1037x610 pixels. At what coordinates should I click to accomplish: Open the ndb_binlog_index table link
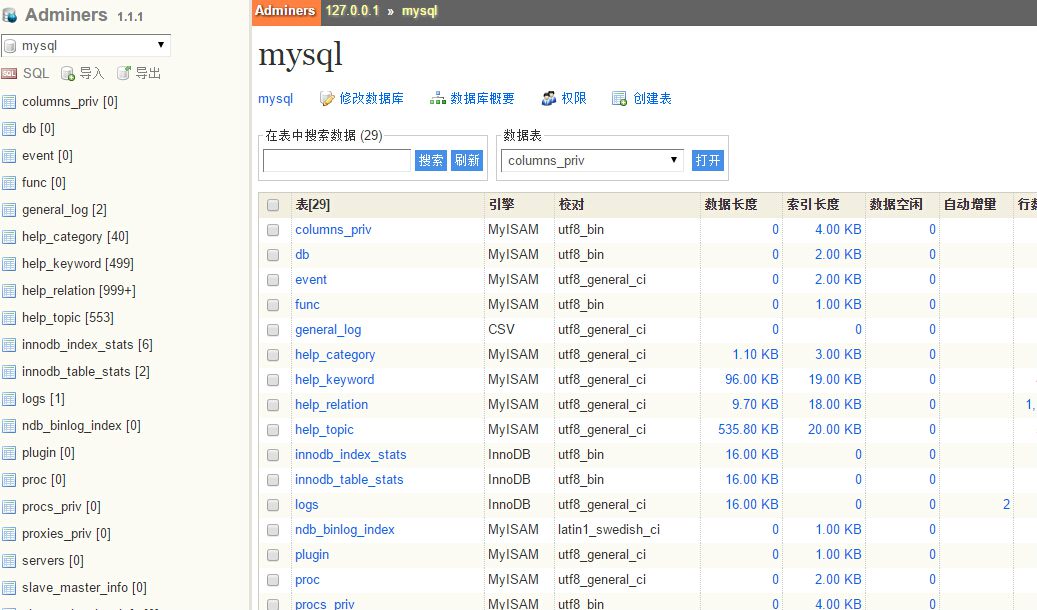345,530
